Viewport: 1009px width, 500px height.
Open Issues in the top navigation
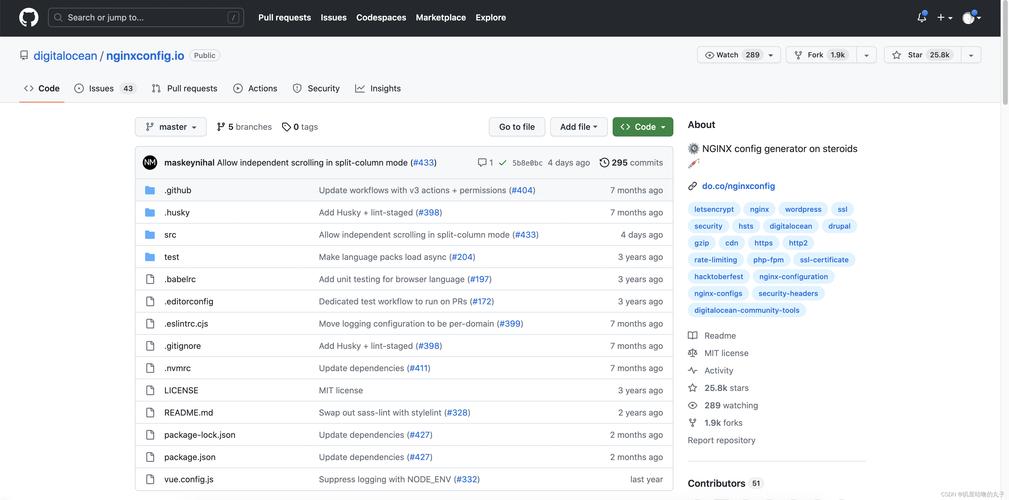tap(333, 17)
